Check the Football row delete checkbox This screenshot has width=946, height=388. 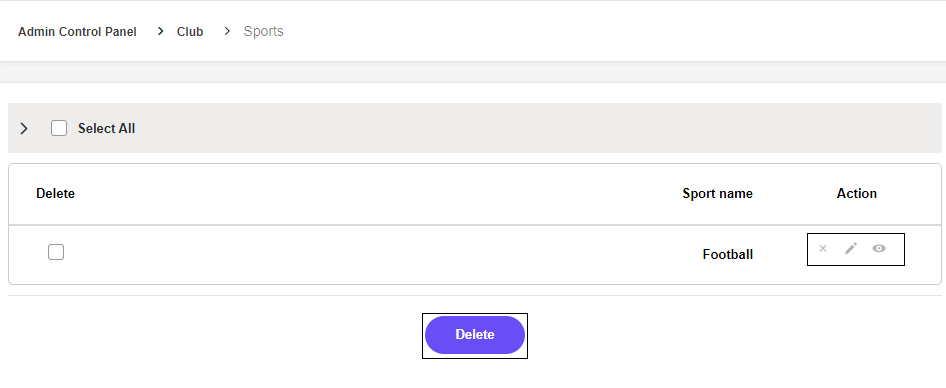[x=56, y=252]
